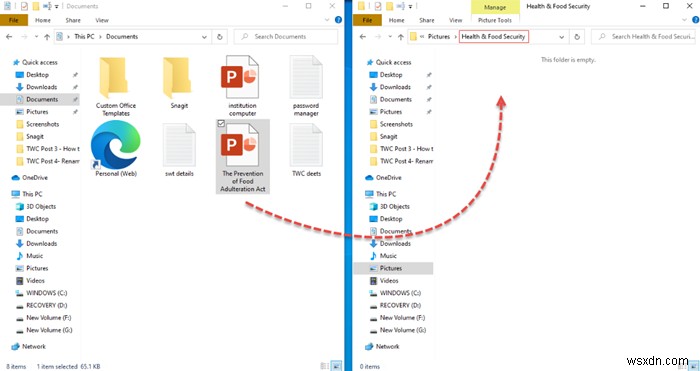Expand the ribbon in Documents window

pos(327,20)
